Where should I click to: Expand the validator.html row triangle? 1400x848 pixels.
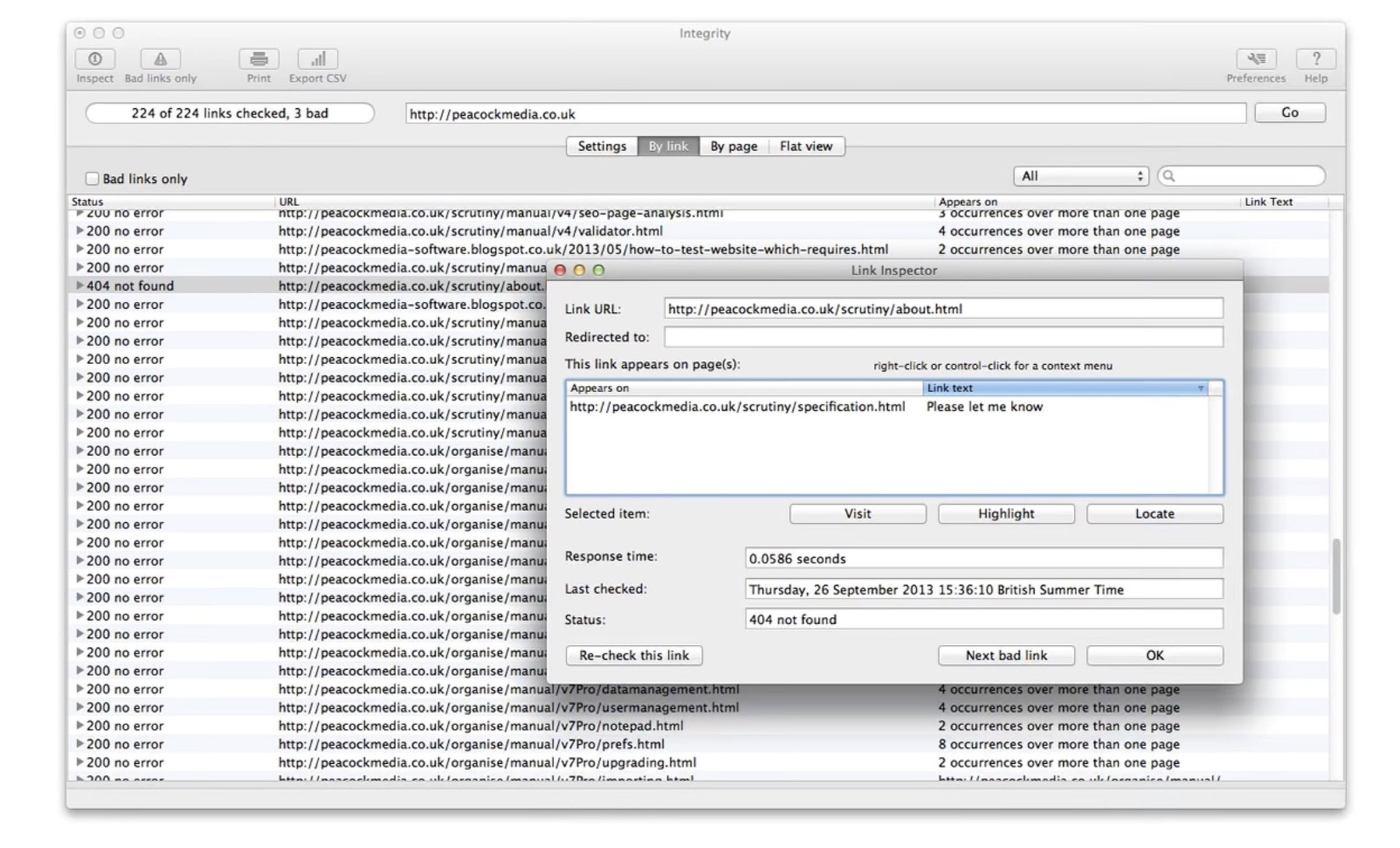[79, 231]
